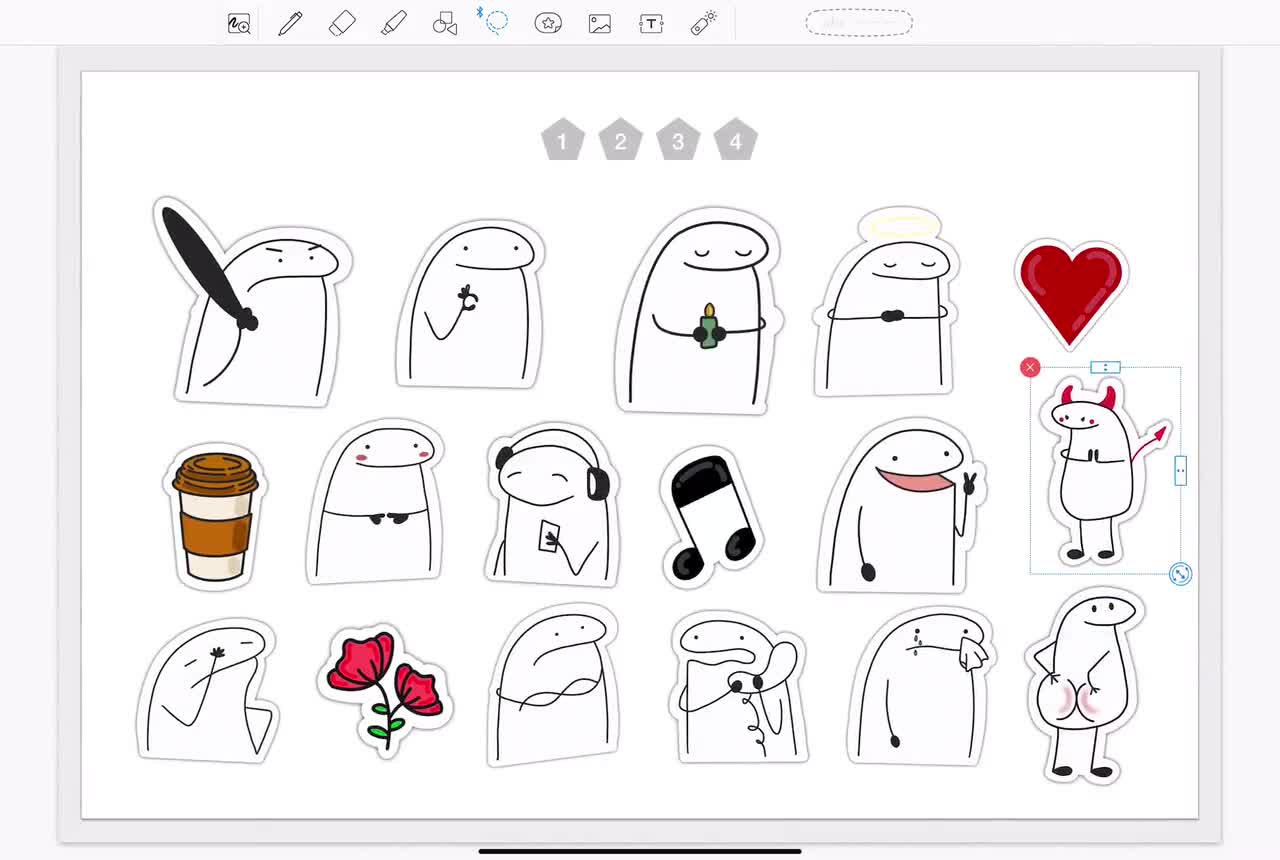Viewport: 1280px width, 860px height.
Task: Select the Laser pointer tool
Action: point(702,22)
